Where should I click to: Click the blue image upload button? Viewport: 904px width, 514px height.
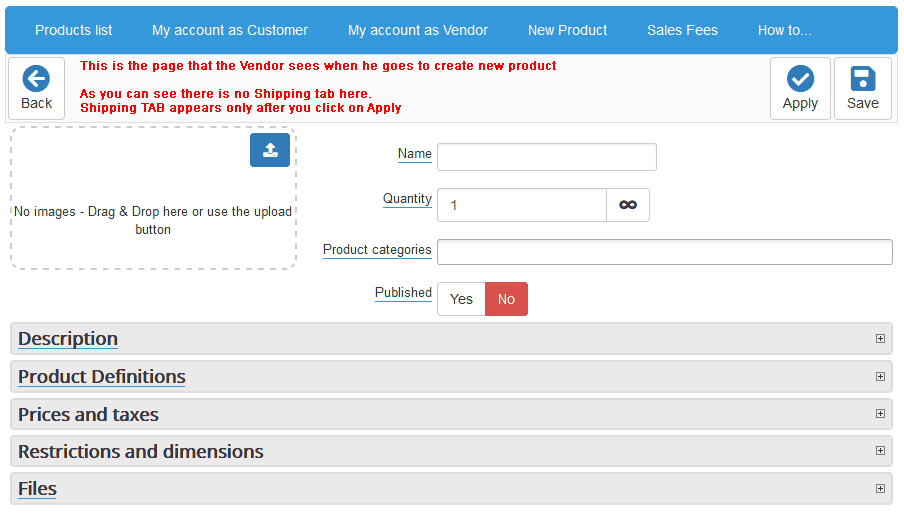point(270,150)
